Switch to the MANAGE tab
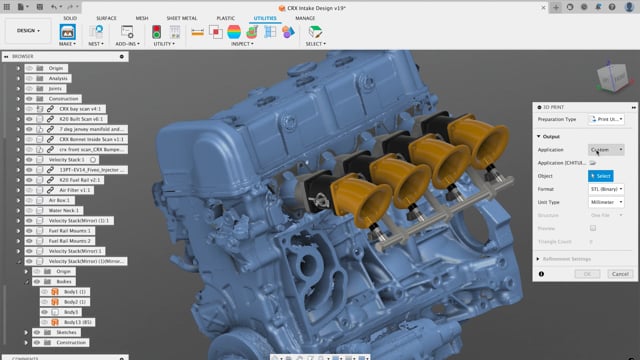Screen dimensions: 640x360 (305, 18)
